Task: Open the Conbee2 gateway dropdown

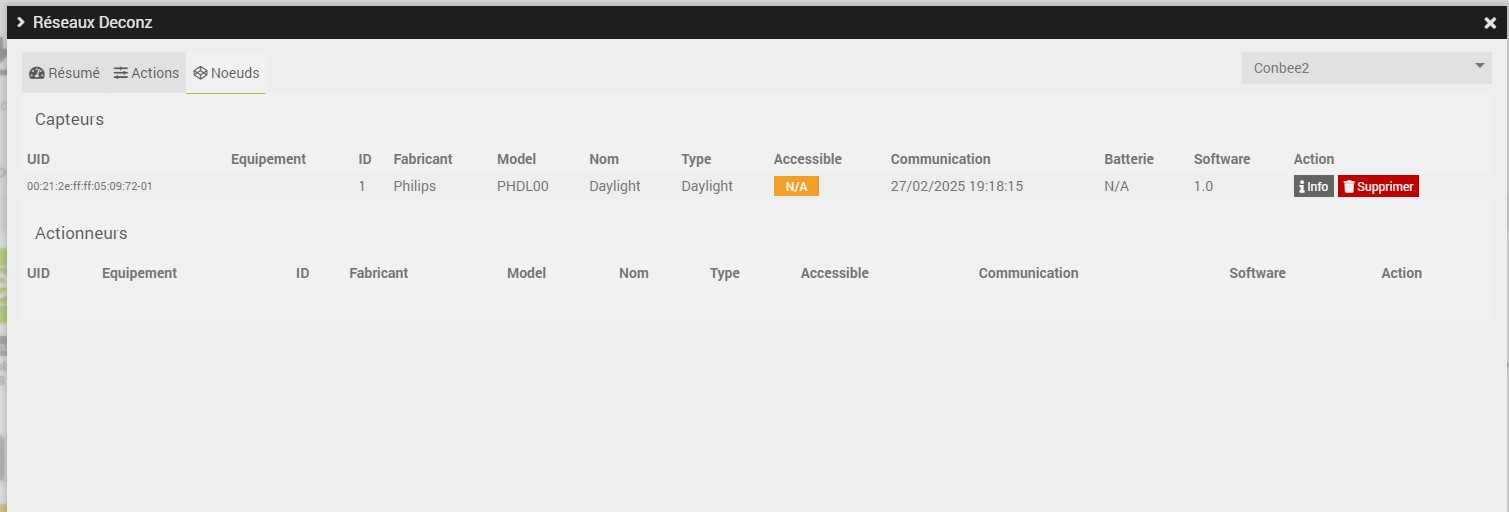Action: click(x=1366, y=68)
